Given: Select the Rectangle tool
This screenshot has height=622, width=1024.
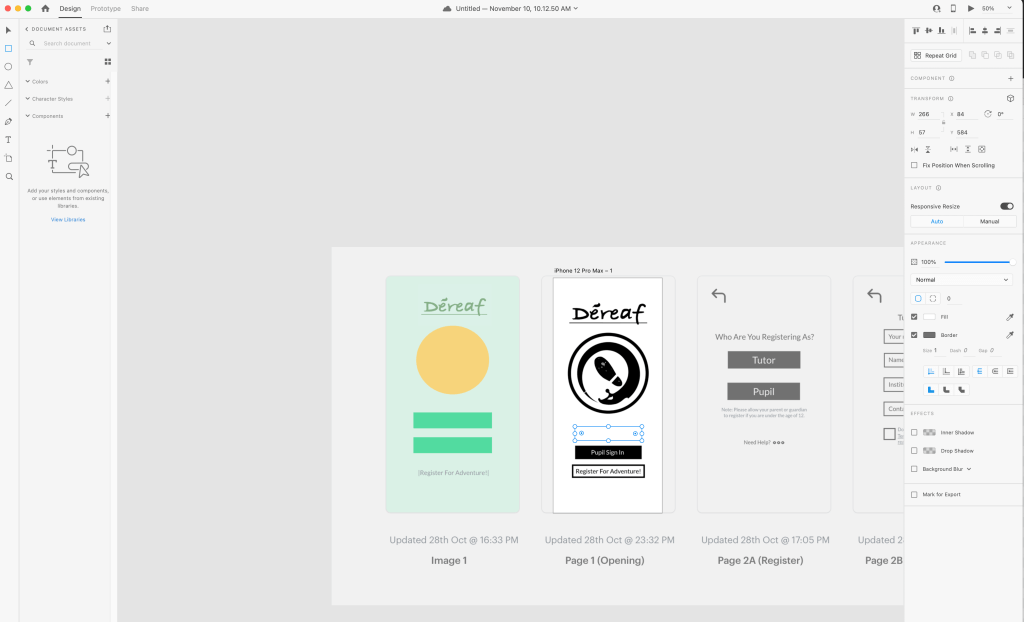Looking at the screenshot, I should tap(9, 48).
